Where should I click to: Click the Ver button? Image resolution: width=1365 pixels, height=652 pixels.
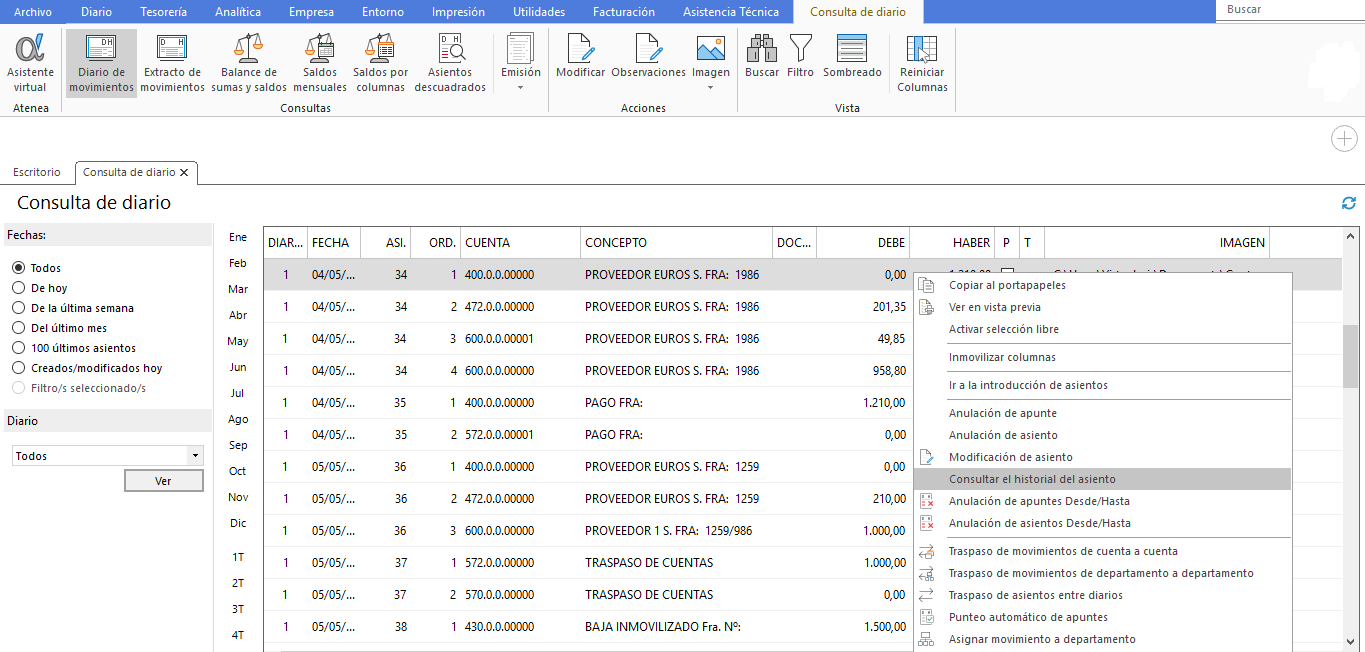pos(163,481)
